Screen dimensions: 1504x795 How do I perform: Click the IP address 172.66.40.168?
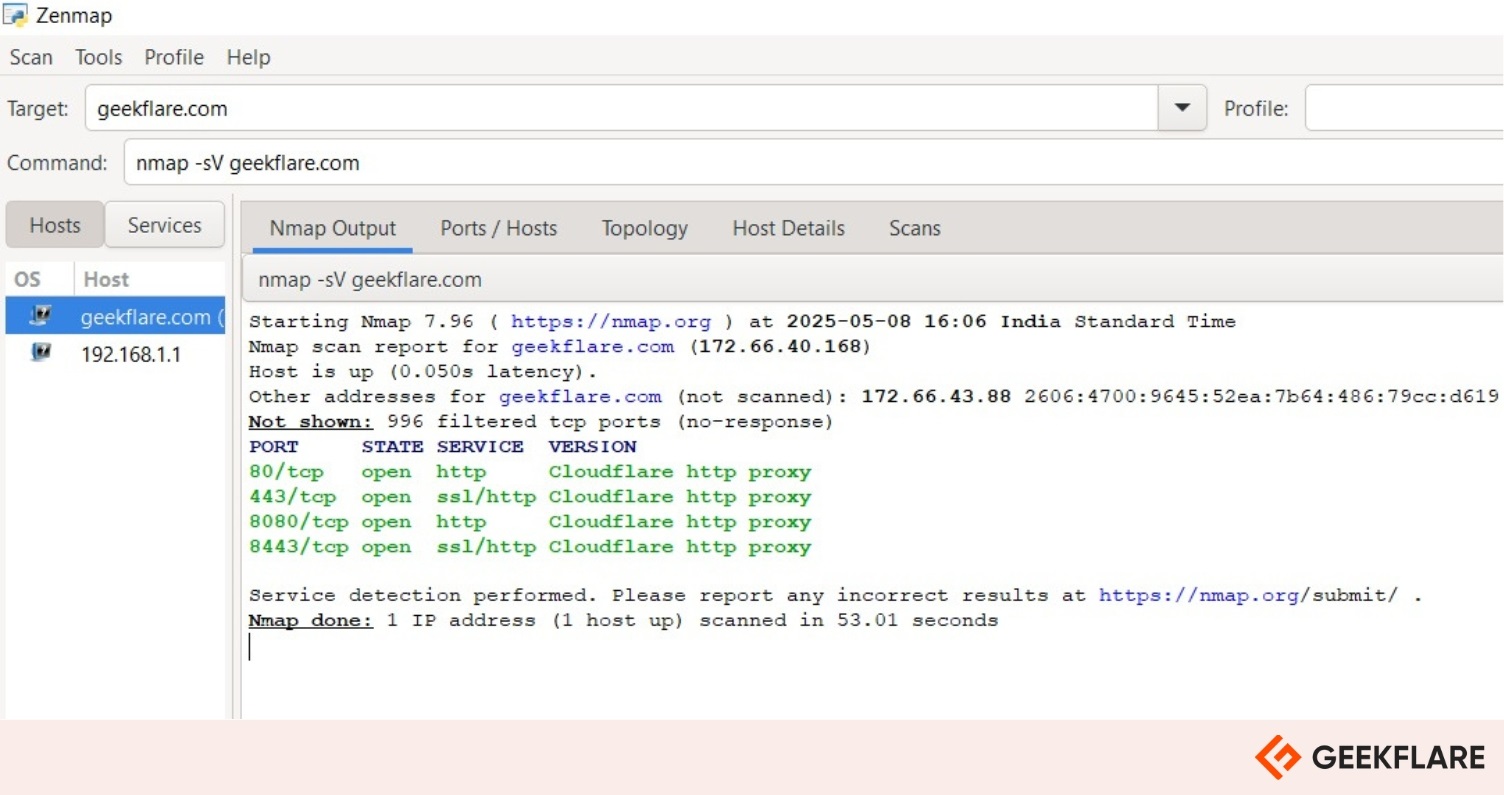(x=779, y=346)
